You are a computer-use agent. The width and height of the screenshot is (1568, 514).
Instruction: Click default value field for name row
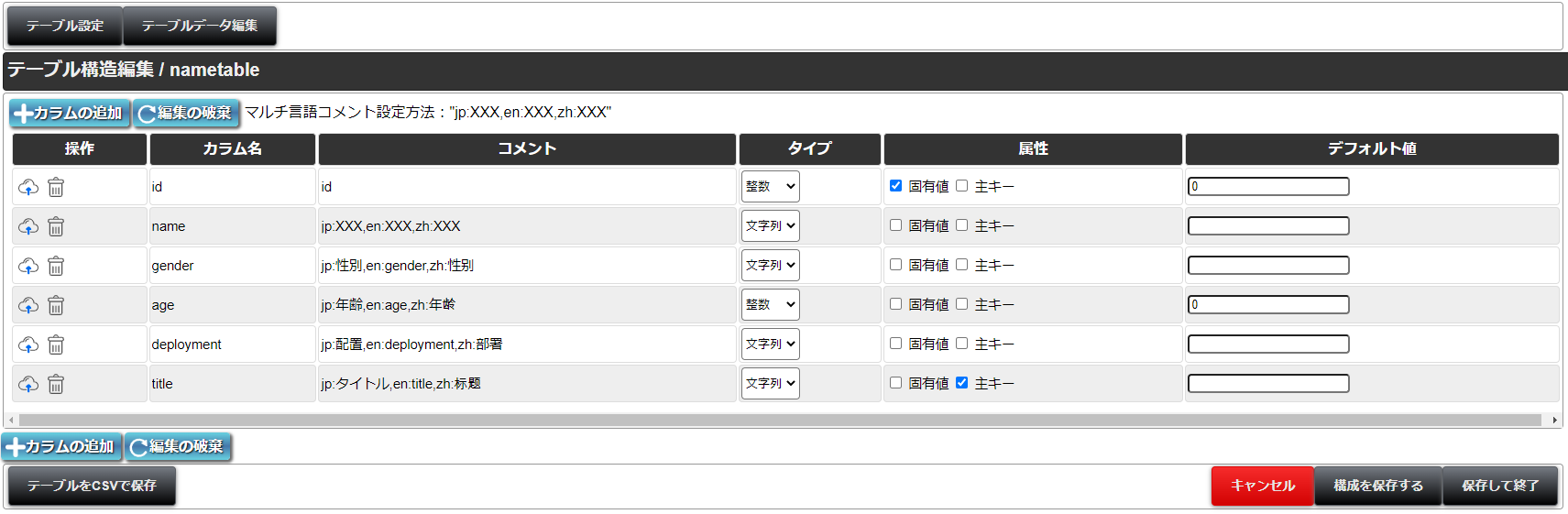click(1268, 225)
